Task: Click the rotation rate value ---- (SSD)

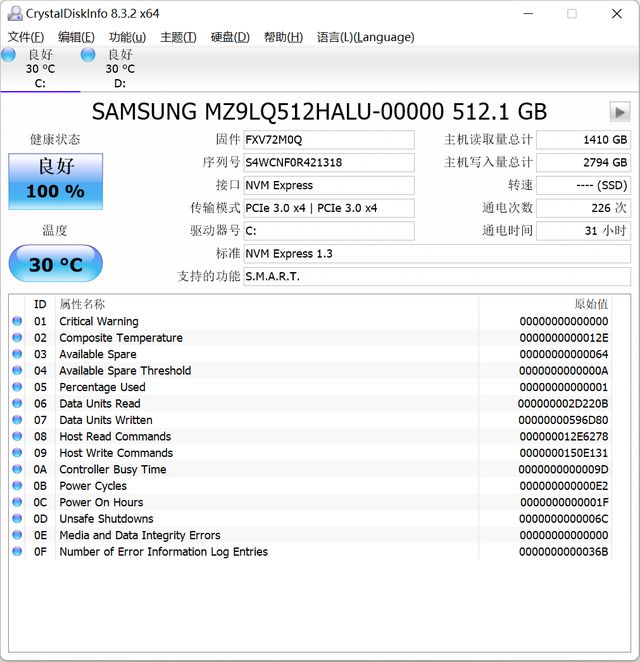Action: pyautogui.click(x=583, y=185)
